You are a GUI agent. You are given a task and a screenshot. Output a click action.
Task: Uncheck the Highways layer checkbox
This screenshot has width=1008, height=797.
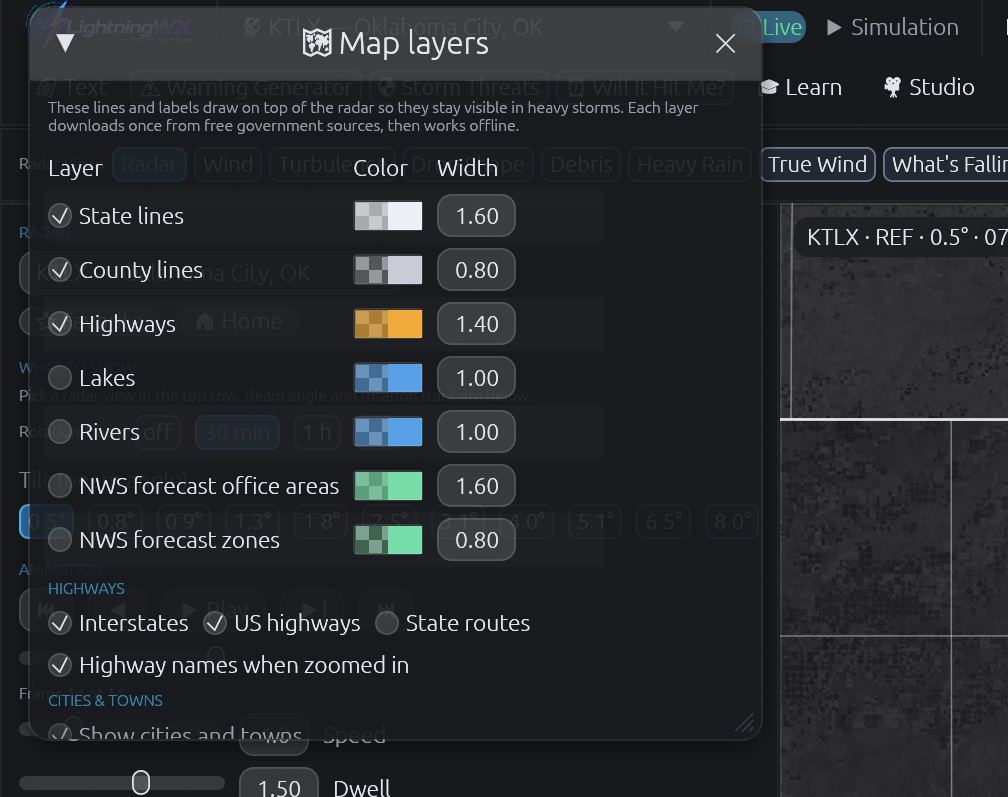[x=60, y=324]
